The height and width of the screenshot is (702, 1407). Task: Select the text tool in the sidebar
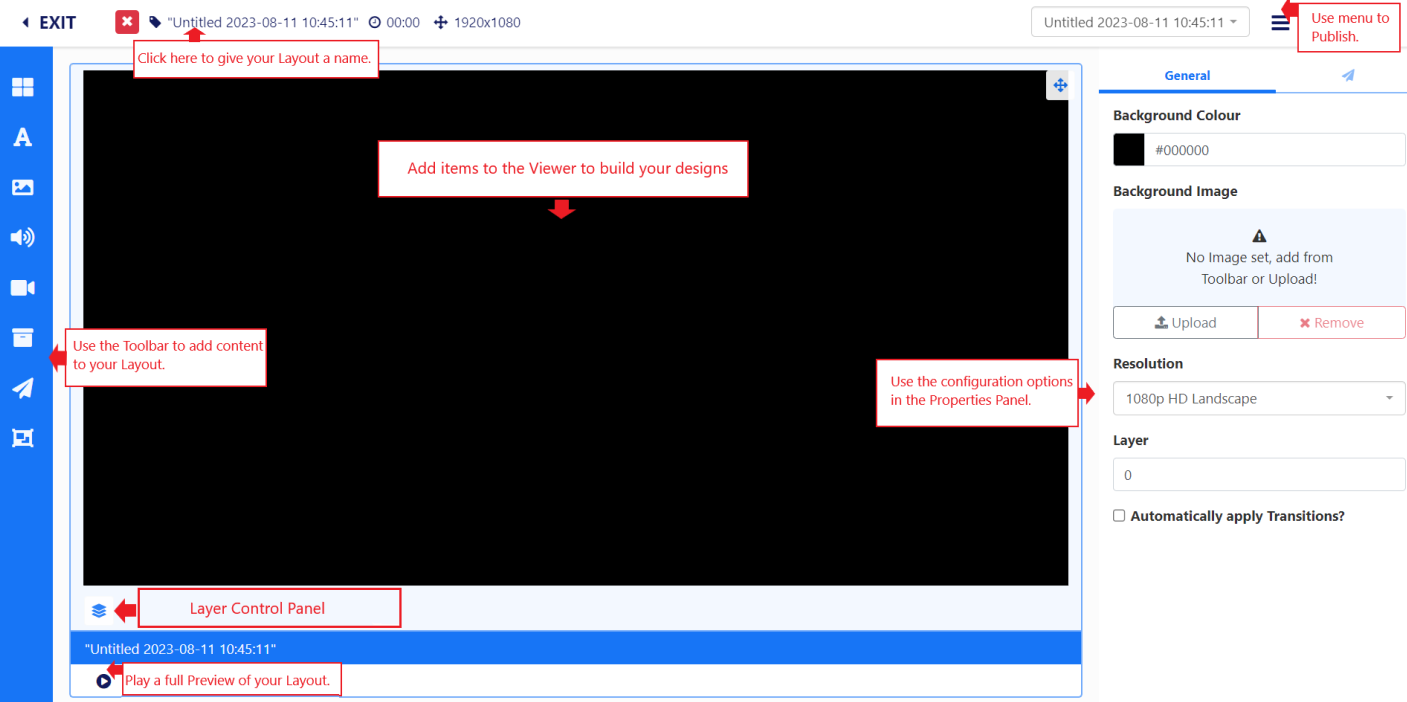(x=22, y=138)
